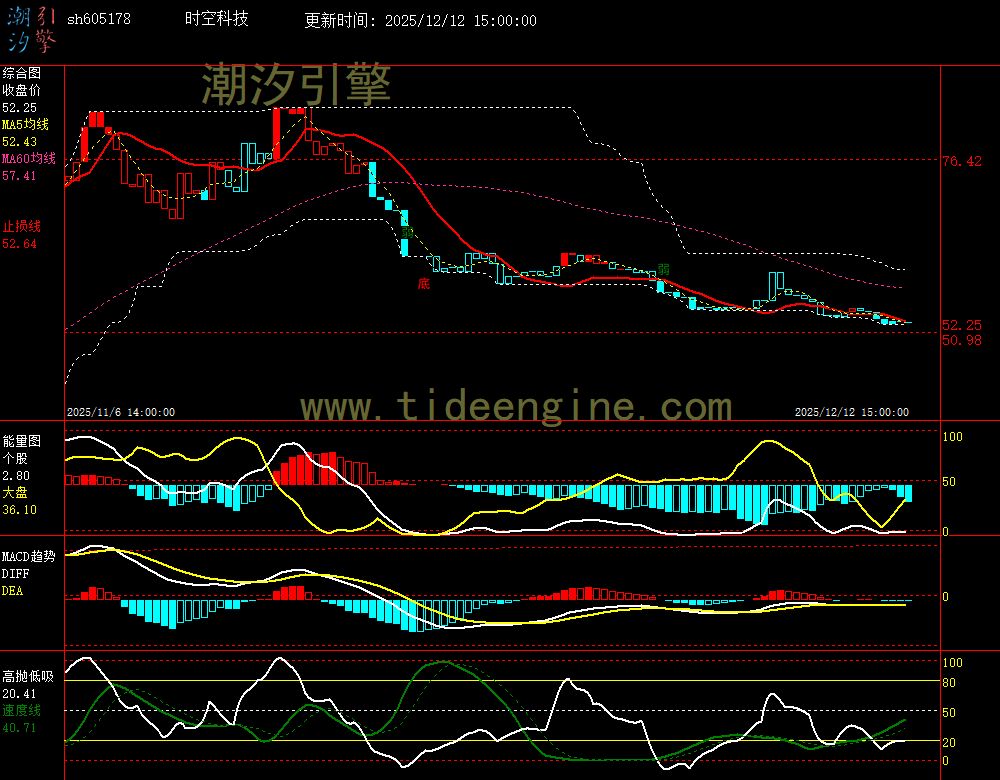Screen dimensions: 1000x780
Task: Select the 高抛低吸 panel label
Action: [27, 677]
